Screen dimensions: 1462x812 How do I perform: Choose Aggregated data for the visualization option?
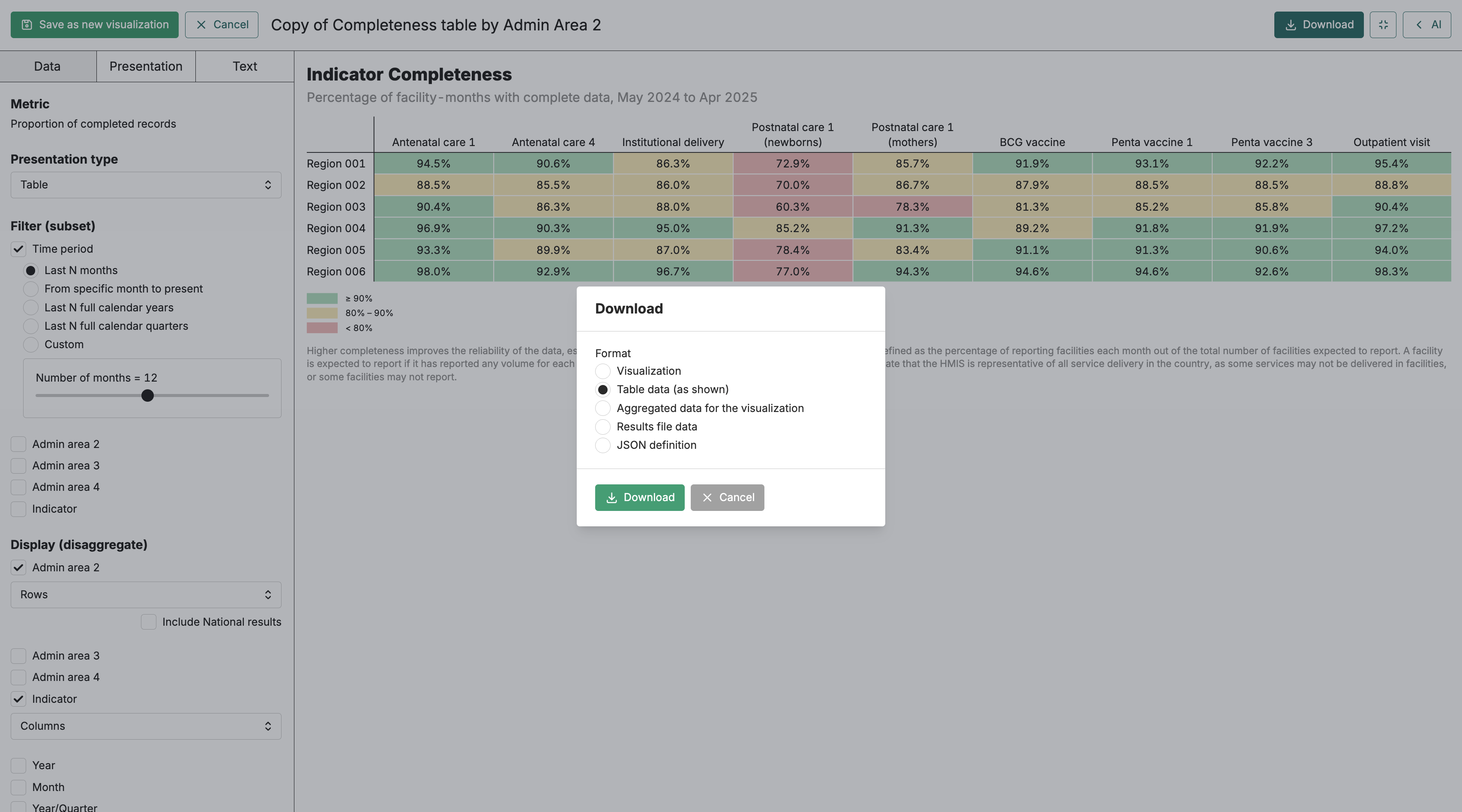[603, 409]
